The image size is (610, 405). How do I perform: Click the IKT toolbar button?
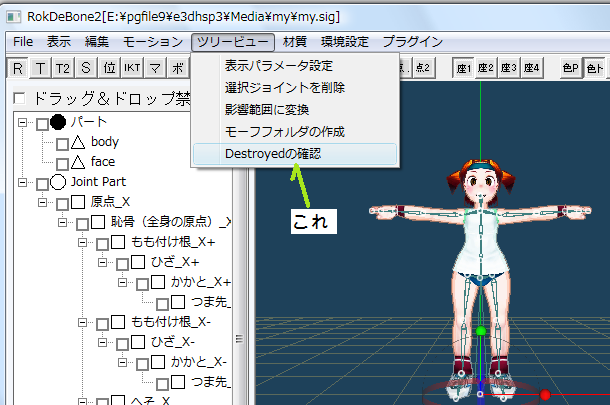pos(132,68)
